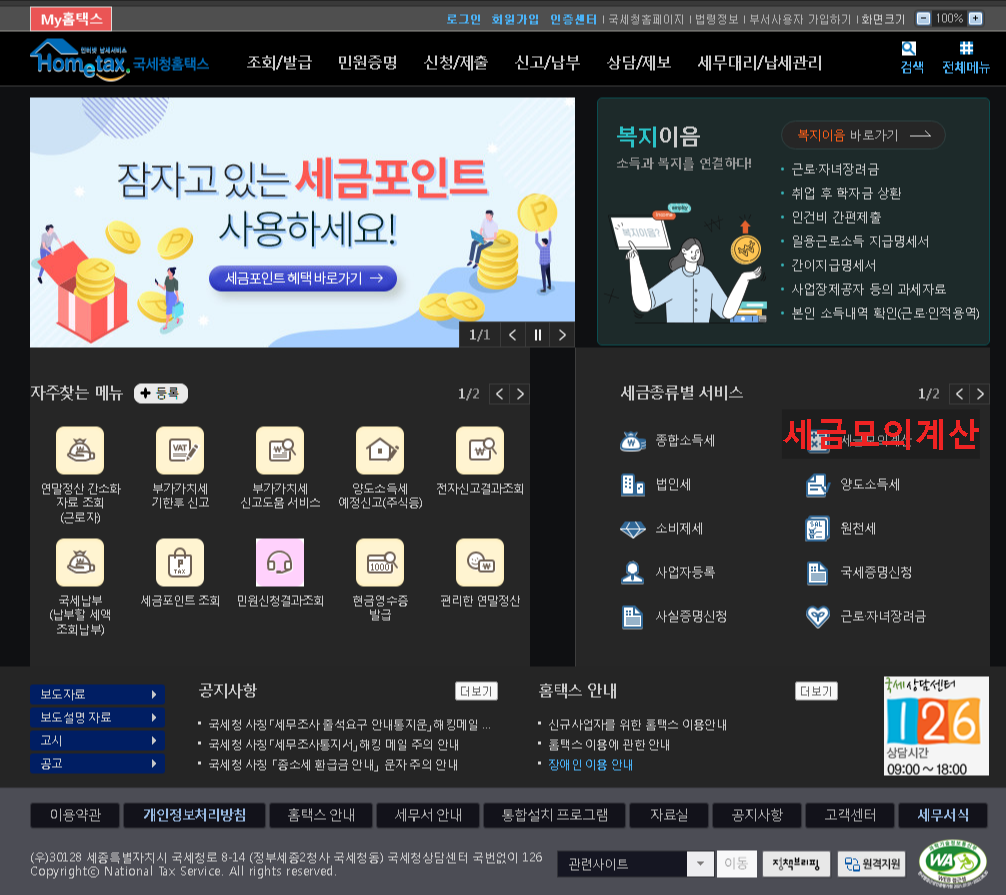Viewport: 1006px width, 895px height.
Task: Open 근로·자녀장려금 in 복지이음 list
Action: [835, 169]
